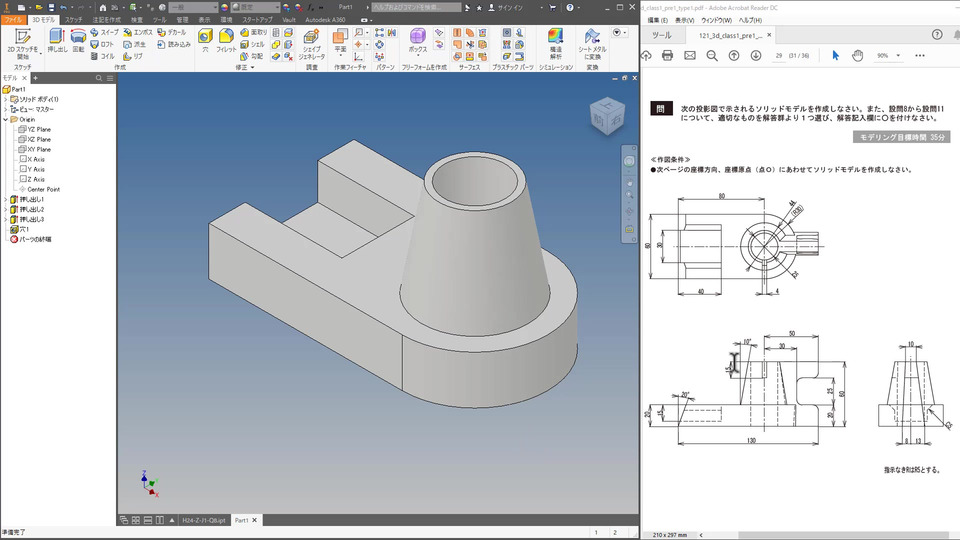The height and width of the screenshot is (540, 960).
Task: Open the ファイル menu tab
Action: click(13, 20)
